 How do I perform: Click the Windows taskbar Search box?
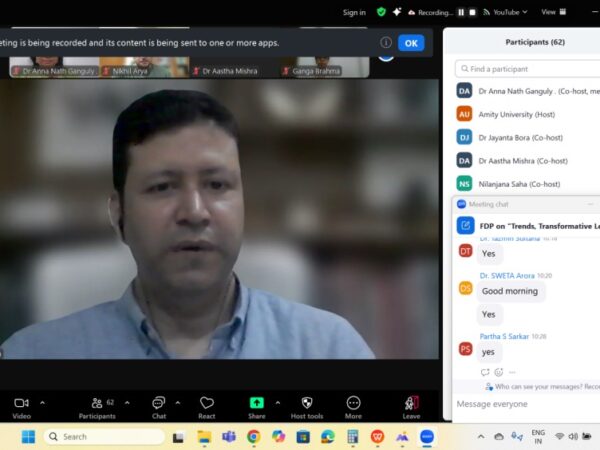coord(104,437)
